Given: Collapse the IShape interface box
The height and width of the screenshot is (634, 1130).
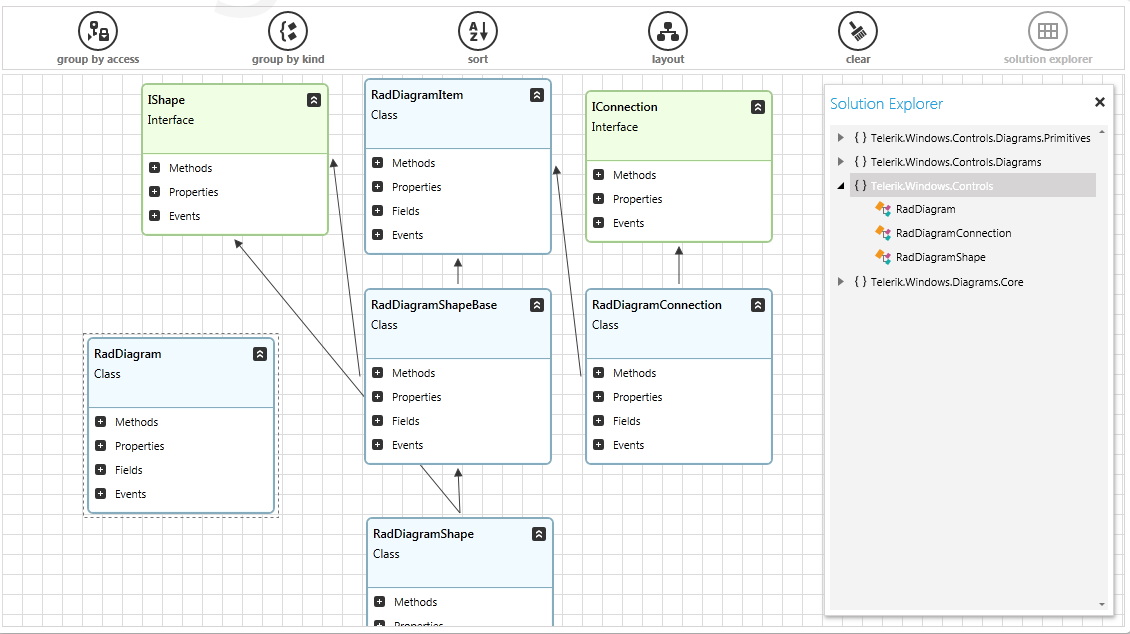Looking at the screenshot, I should point(314,100).
